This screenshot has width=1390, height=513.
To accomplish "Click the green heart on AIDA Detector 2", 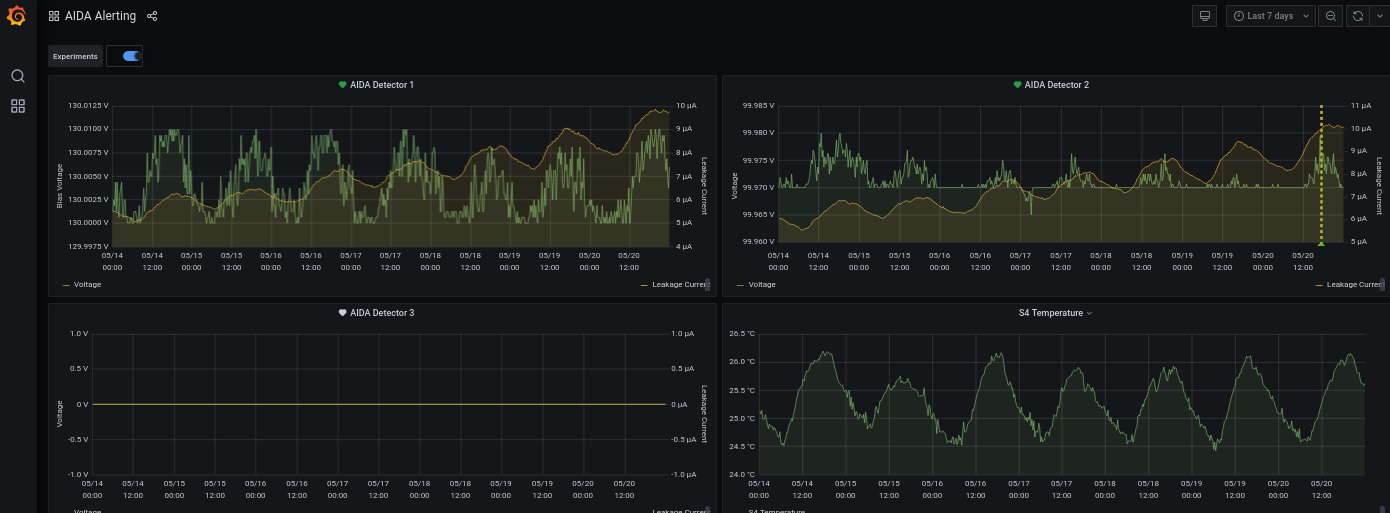I will pyautogui.click(x=1017, y=85).
